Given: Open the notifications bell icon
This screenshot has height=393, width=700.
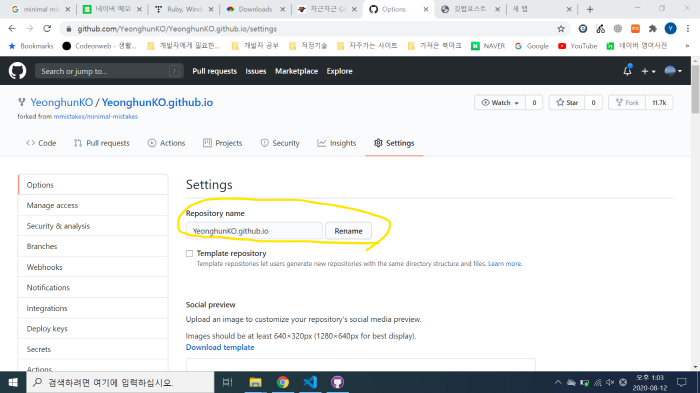Looking at the screenshot, I should [627, 71].
